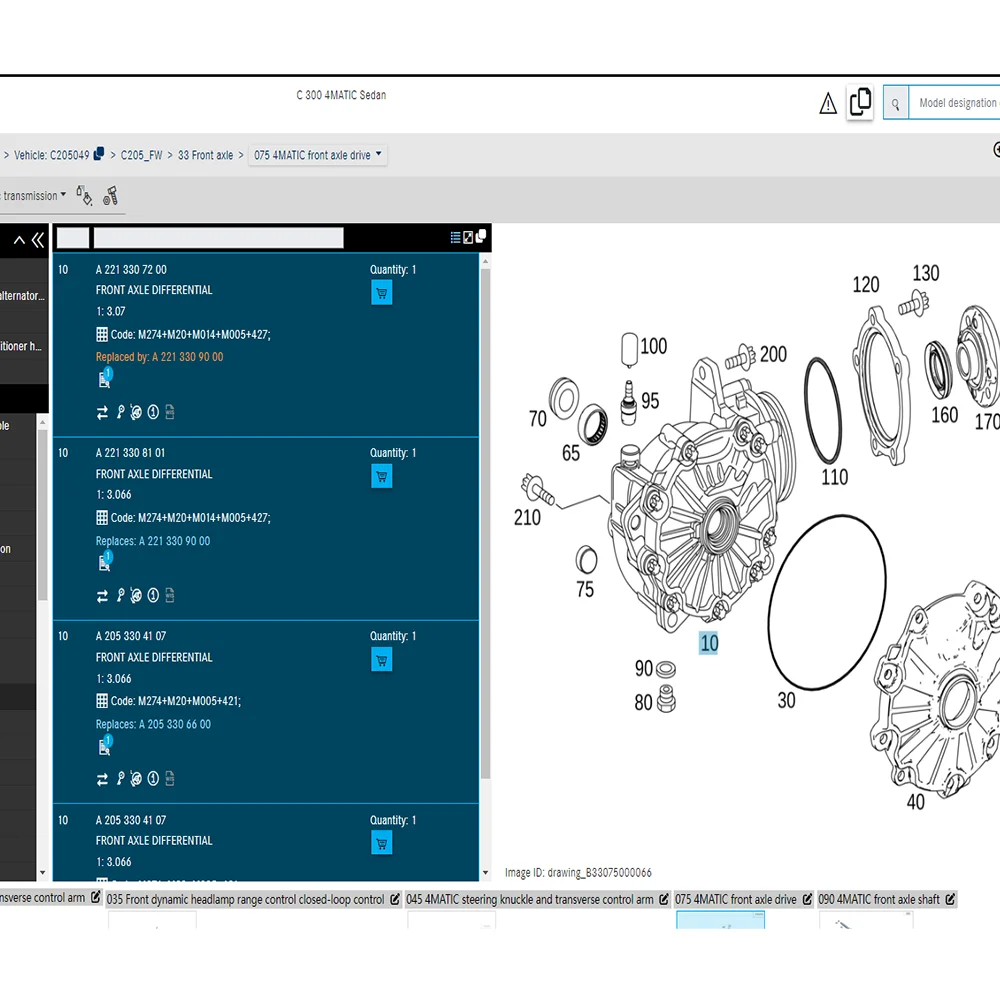Copy vehicle C205049 via breadcrumb copy icon
Screen dimensions: 1000x1000
click(99, 154)
